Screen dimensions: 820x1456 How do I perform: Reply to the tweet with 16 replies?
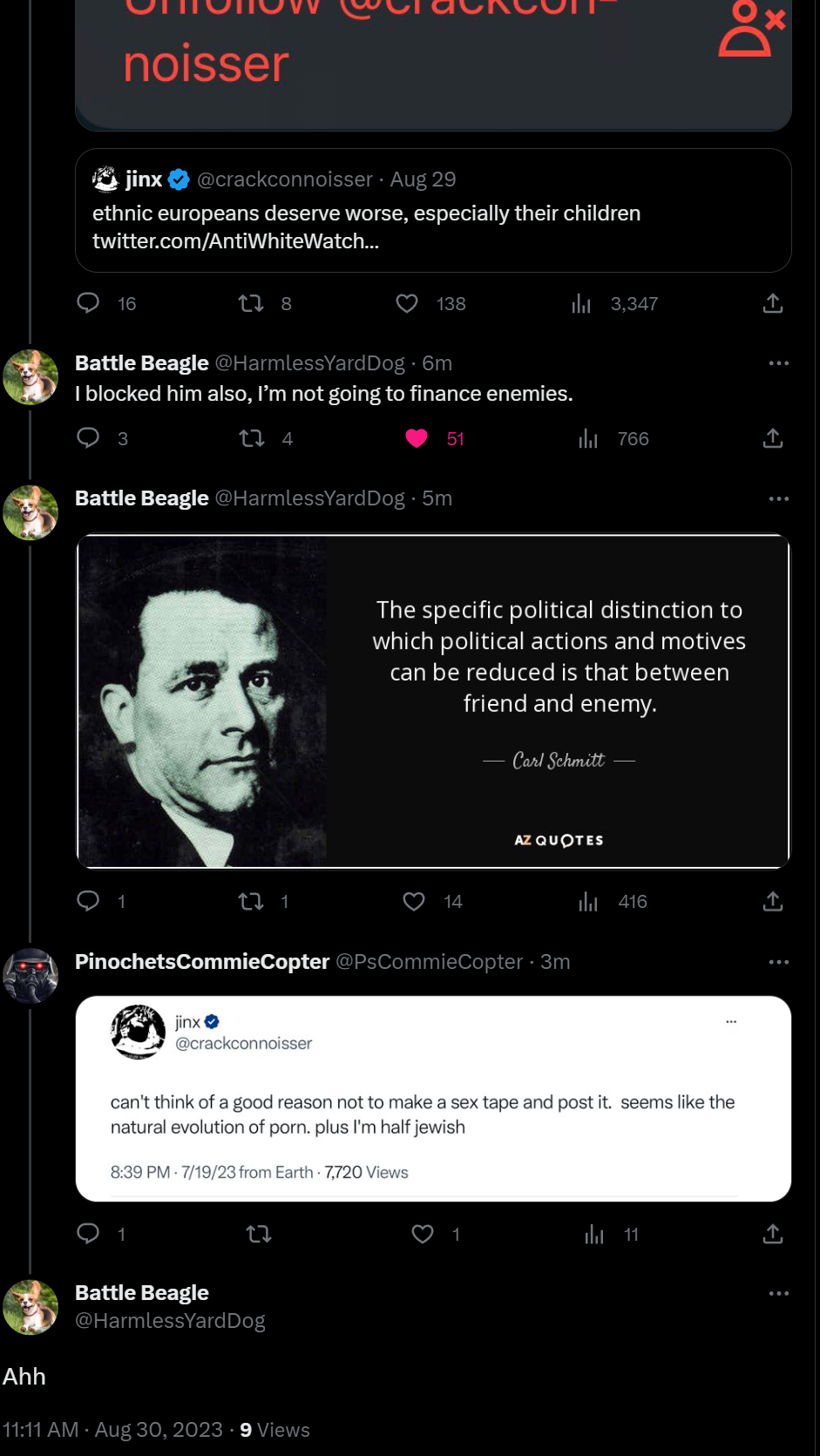coord(89,303)
